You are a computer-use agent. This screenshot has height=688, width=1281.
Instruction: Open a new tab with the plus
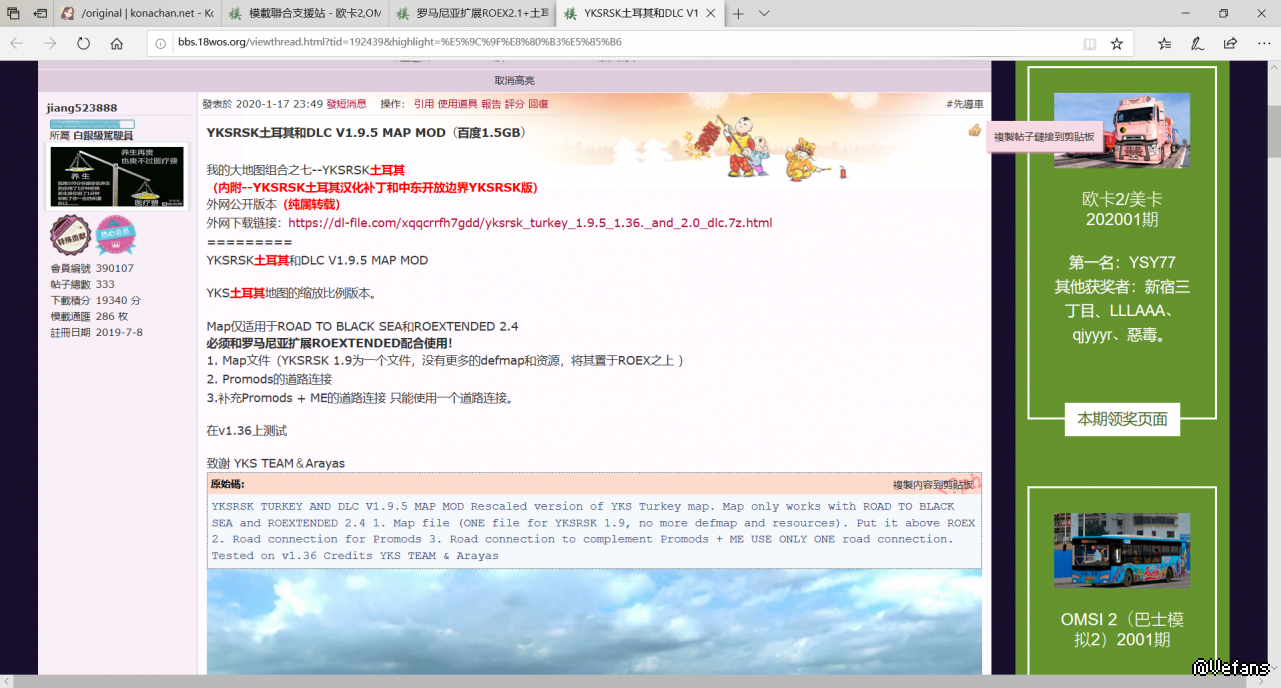tap(738, 13)
